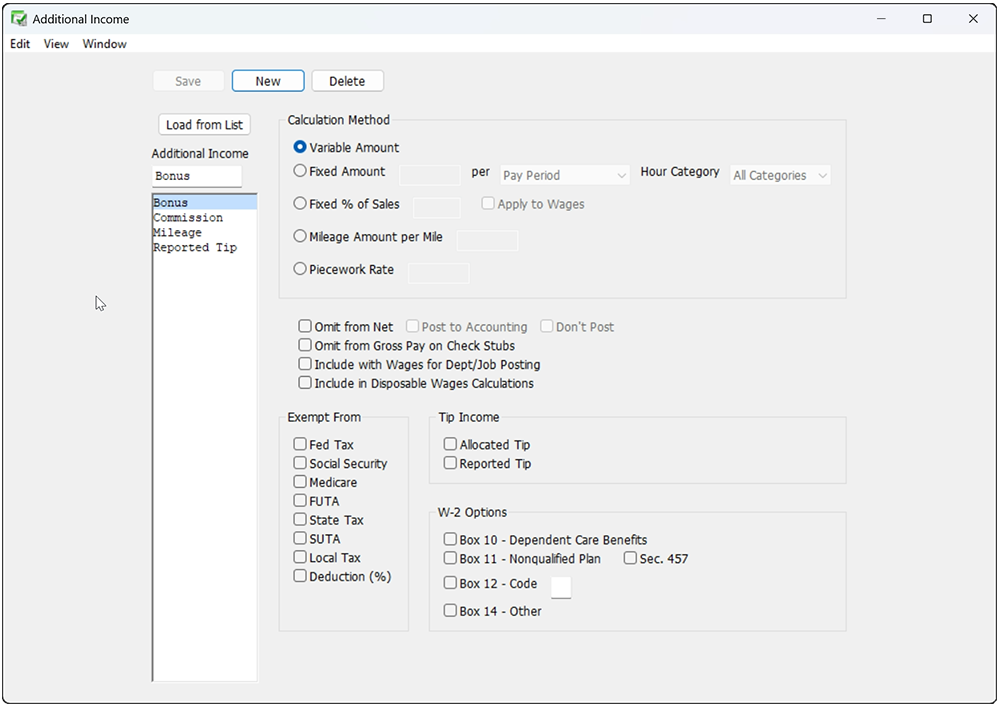The height and width of the screenshot is (706, 1000).
Task: Enable Omit from Gross Pay on Check Stubs
Action: [x=305, y=345]
